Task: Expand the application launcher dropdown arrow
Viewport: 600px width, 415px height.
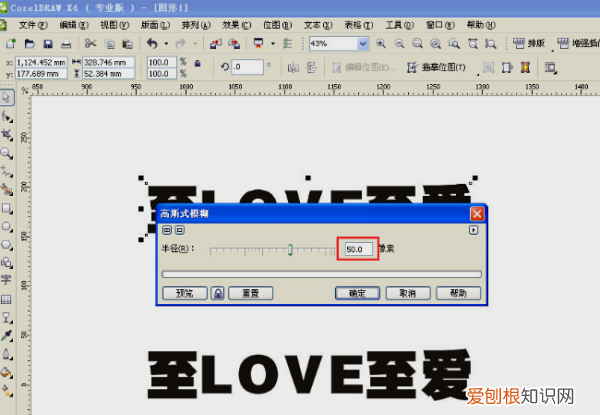Action: 273,44
